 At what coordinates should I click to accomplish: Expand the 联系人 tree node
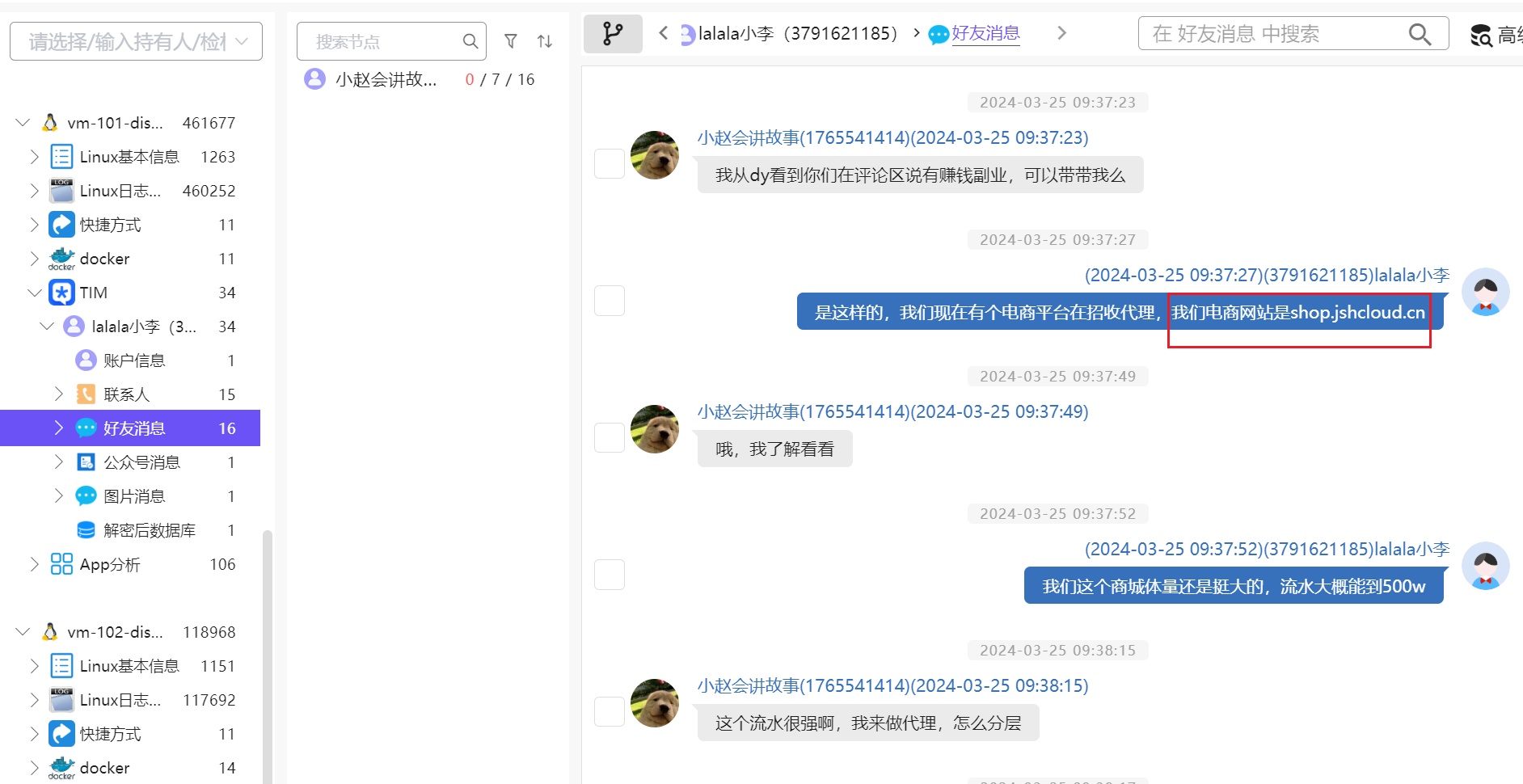(x=58, y=394)
